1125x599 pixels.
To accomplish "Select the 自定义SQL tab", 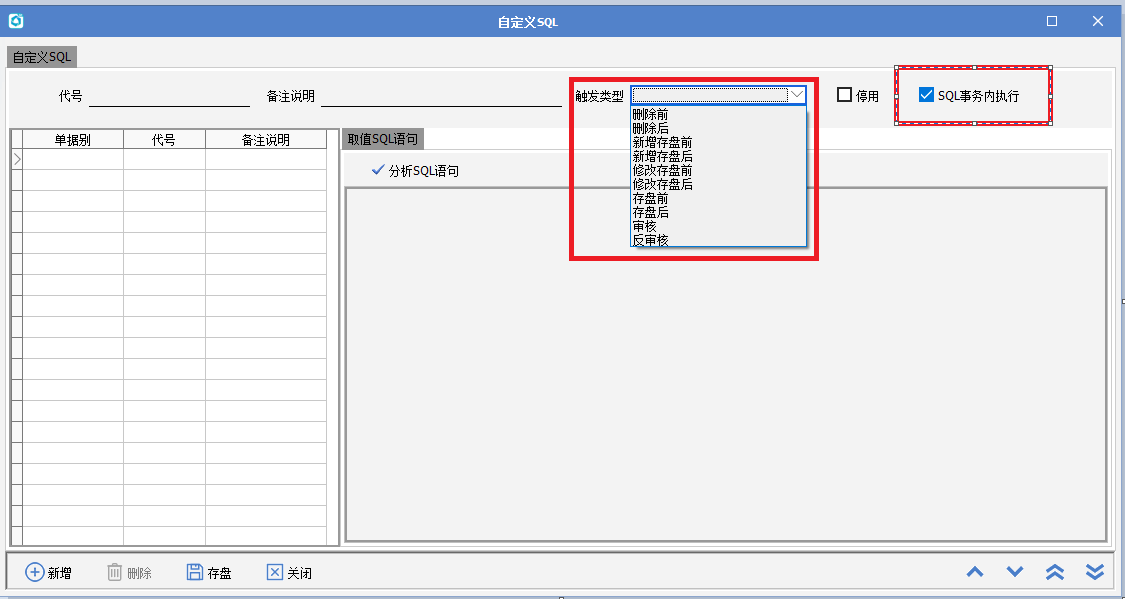I will point(42,57).
